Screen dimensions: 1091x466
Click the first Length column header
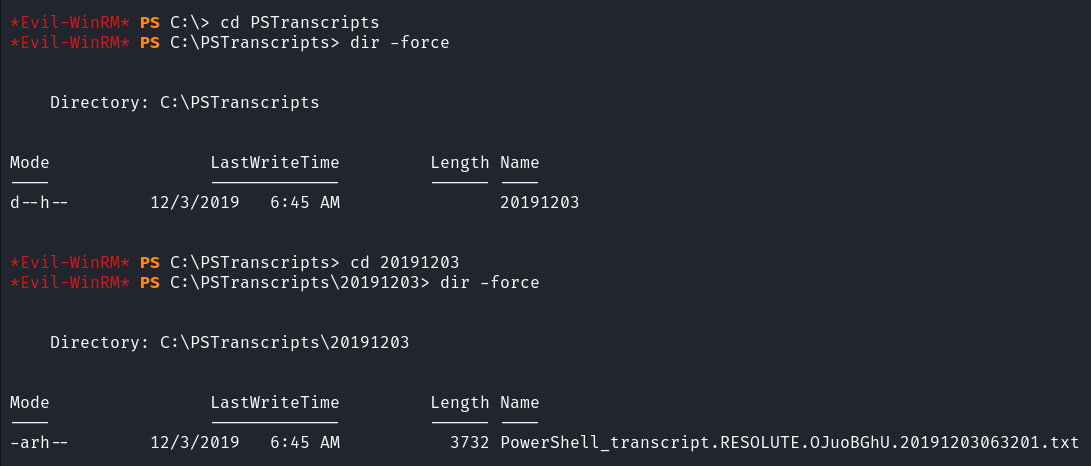460,163
